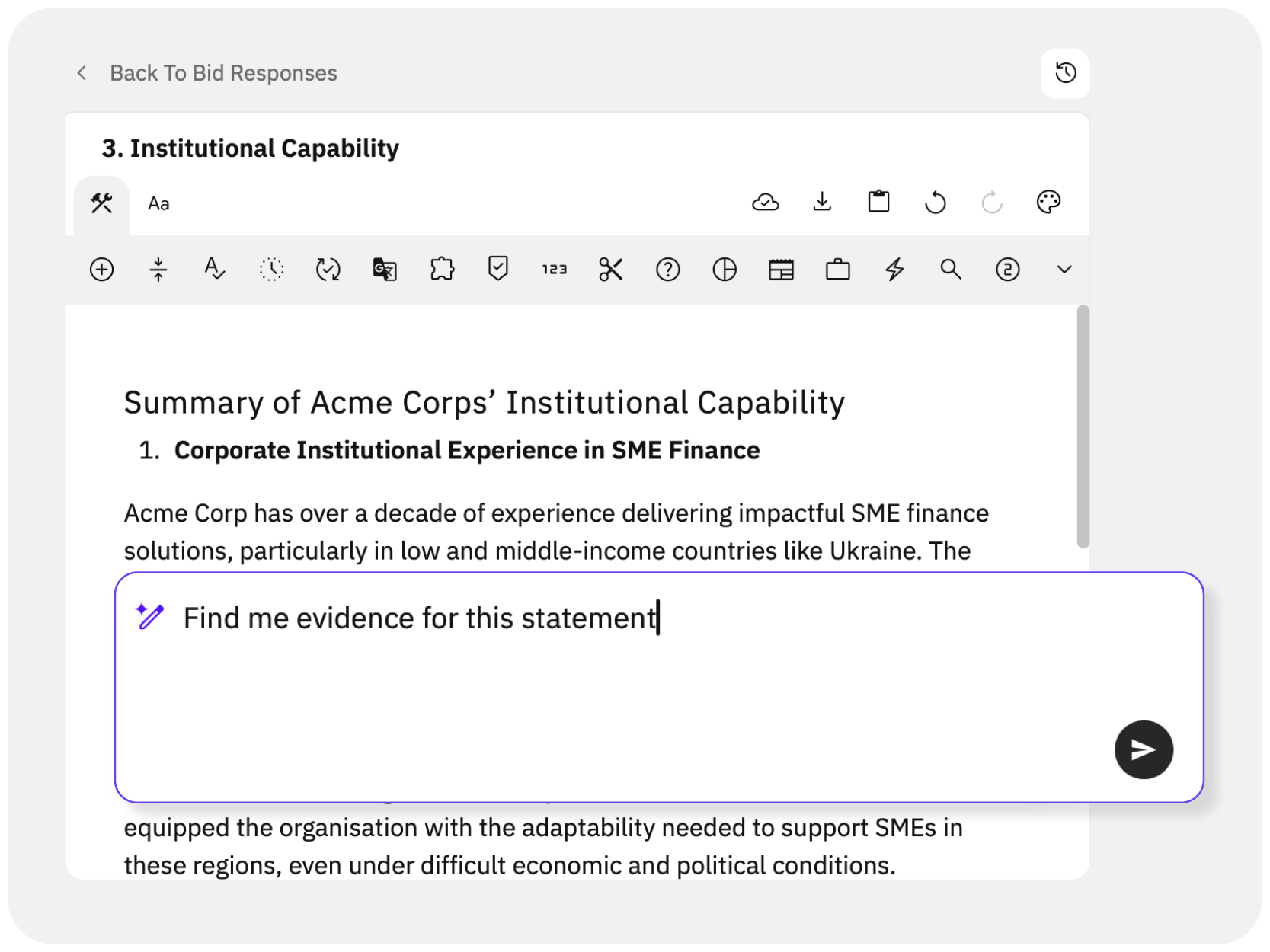Open the color palette theme icon
Image resolution: width=1270 pixels, height=952 pixels.
pyautogui.click(x=1048, y=202)
